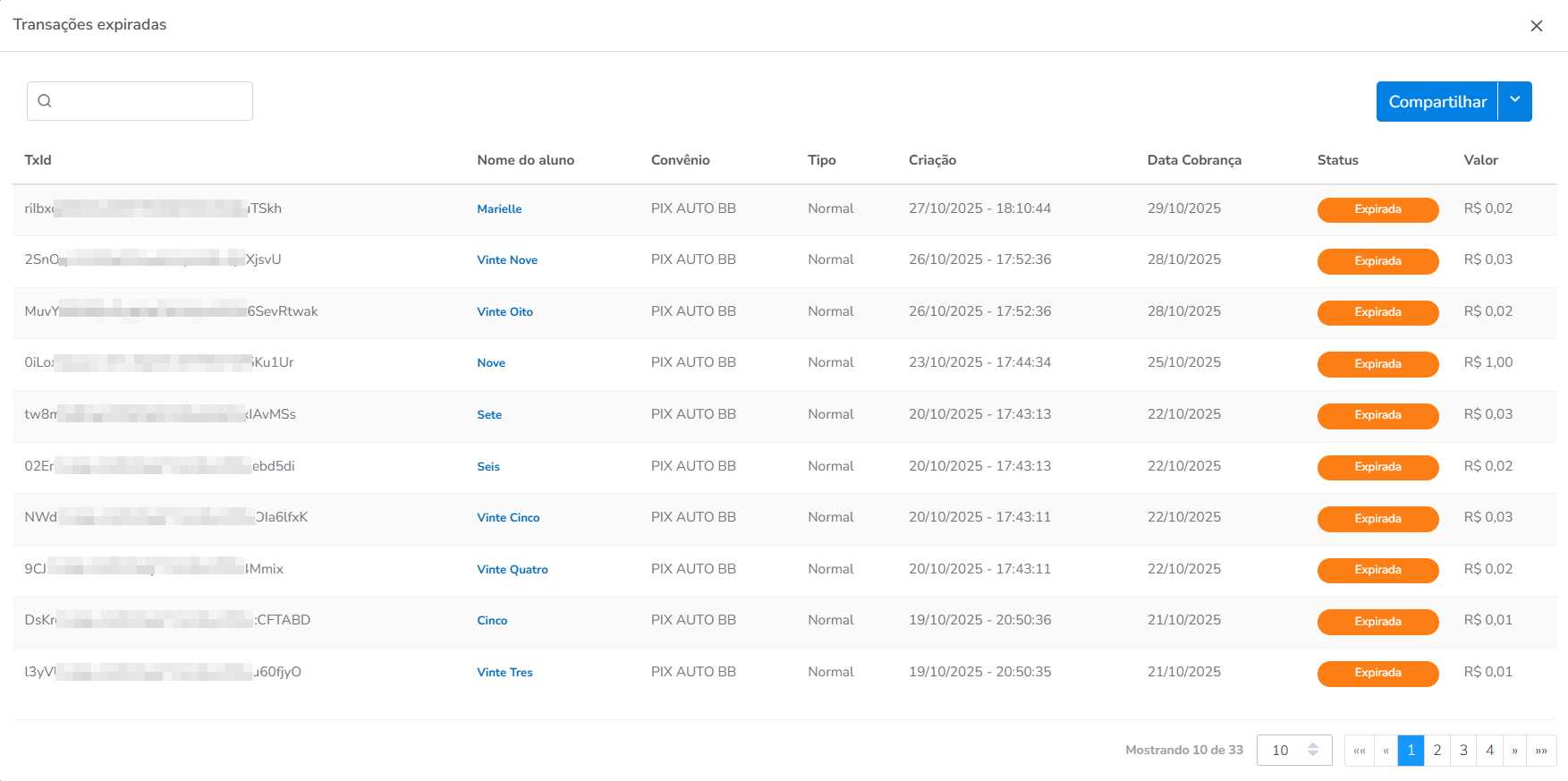
Task: Select page 4 in pagination
Action: point(1489,751)
